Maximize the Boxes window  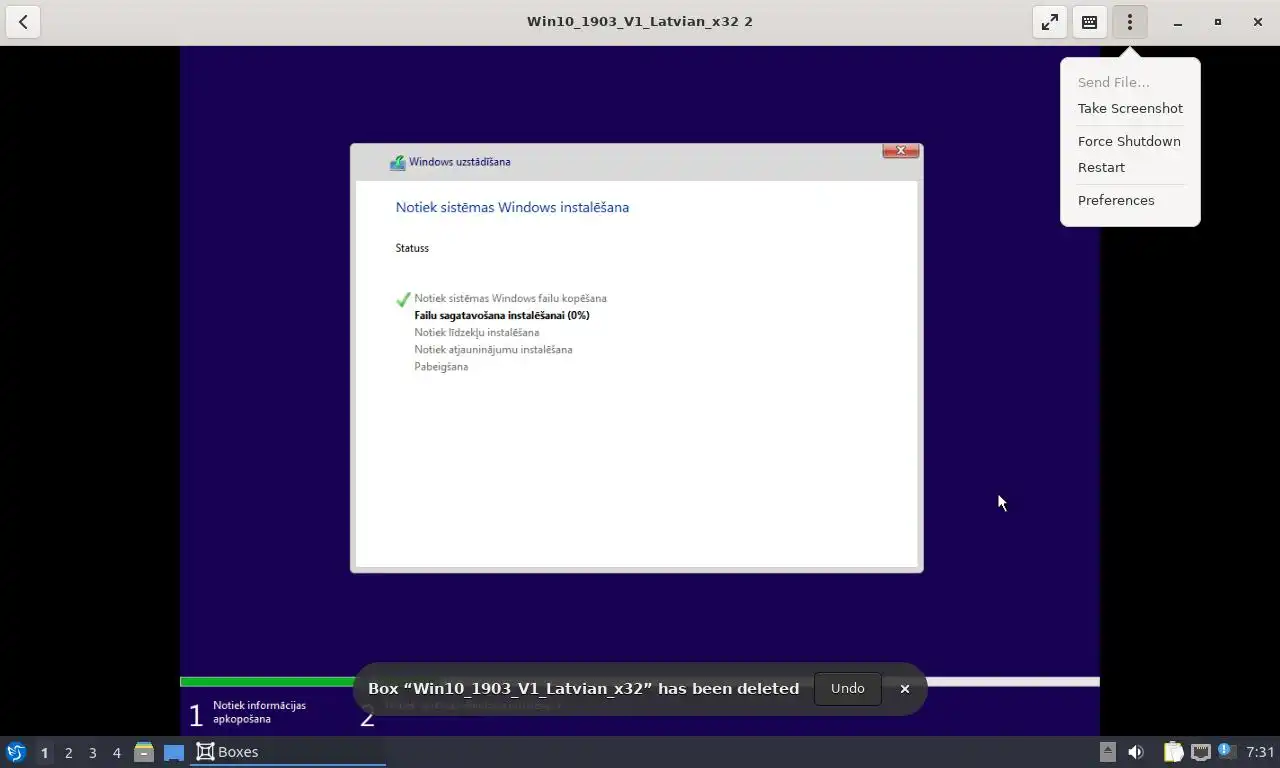tap(1218, 22)
